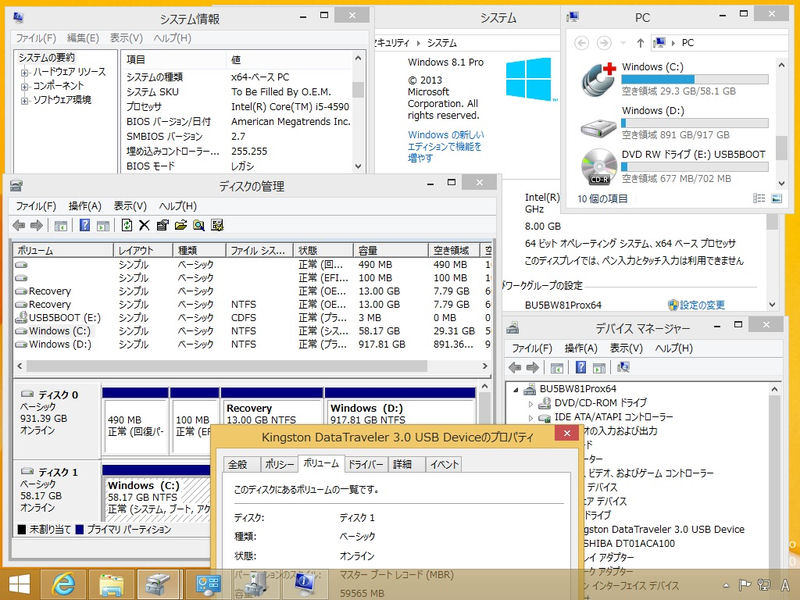Image resolution: width=800 pixels, height=600 pixels.
Task: Open ファイル(F) menu in System Information
Action: point(36,38)
